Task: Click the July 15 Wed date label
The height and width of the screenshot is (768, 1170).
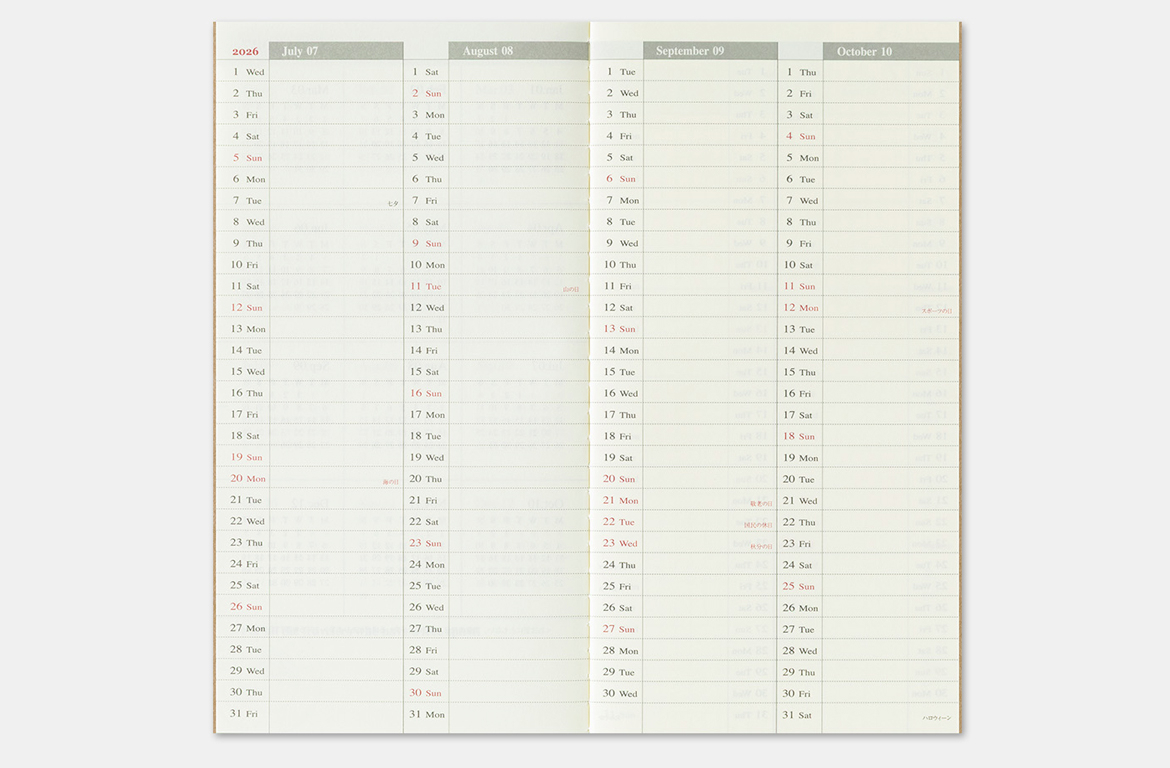Action: pos(248,372)
